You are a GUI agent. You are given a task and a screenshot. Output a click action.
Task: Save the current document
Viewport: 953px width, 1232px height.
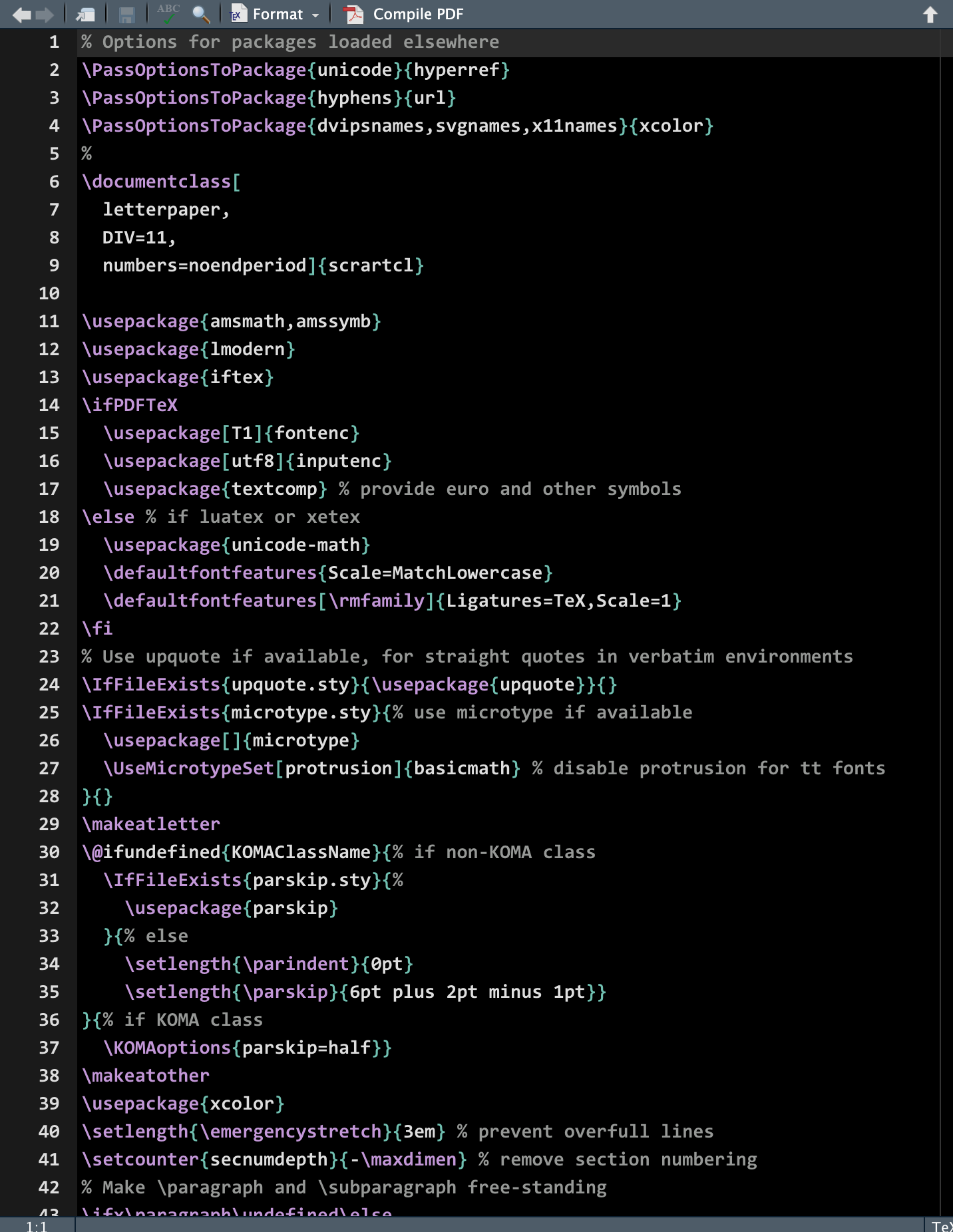click(x=126, y=15)
